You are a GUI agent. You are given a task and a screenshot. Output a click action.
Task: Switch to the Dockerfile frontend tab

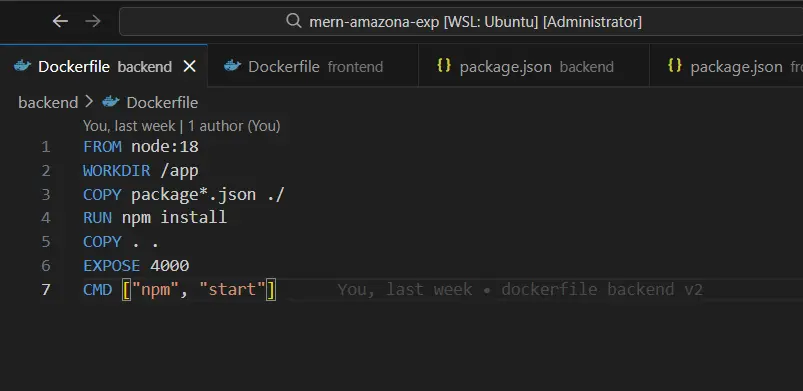pos(313,67)
